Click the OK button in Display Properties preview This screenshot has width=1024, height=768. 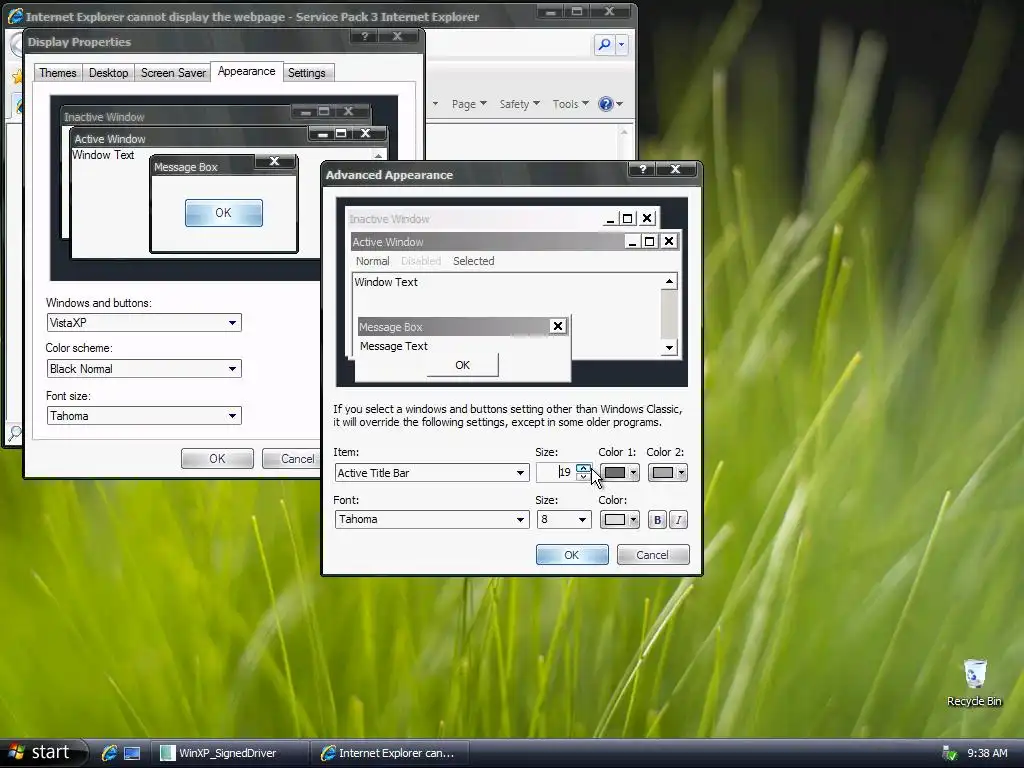pos(223,213)
